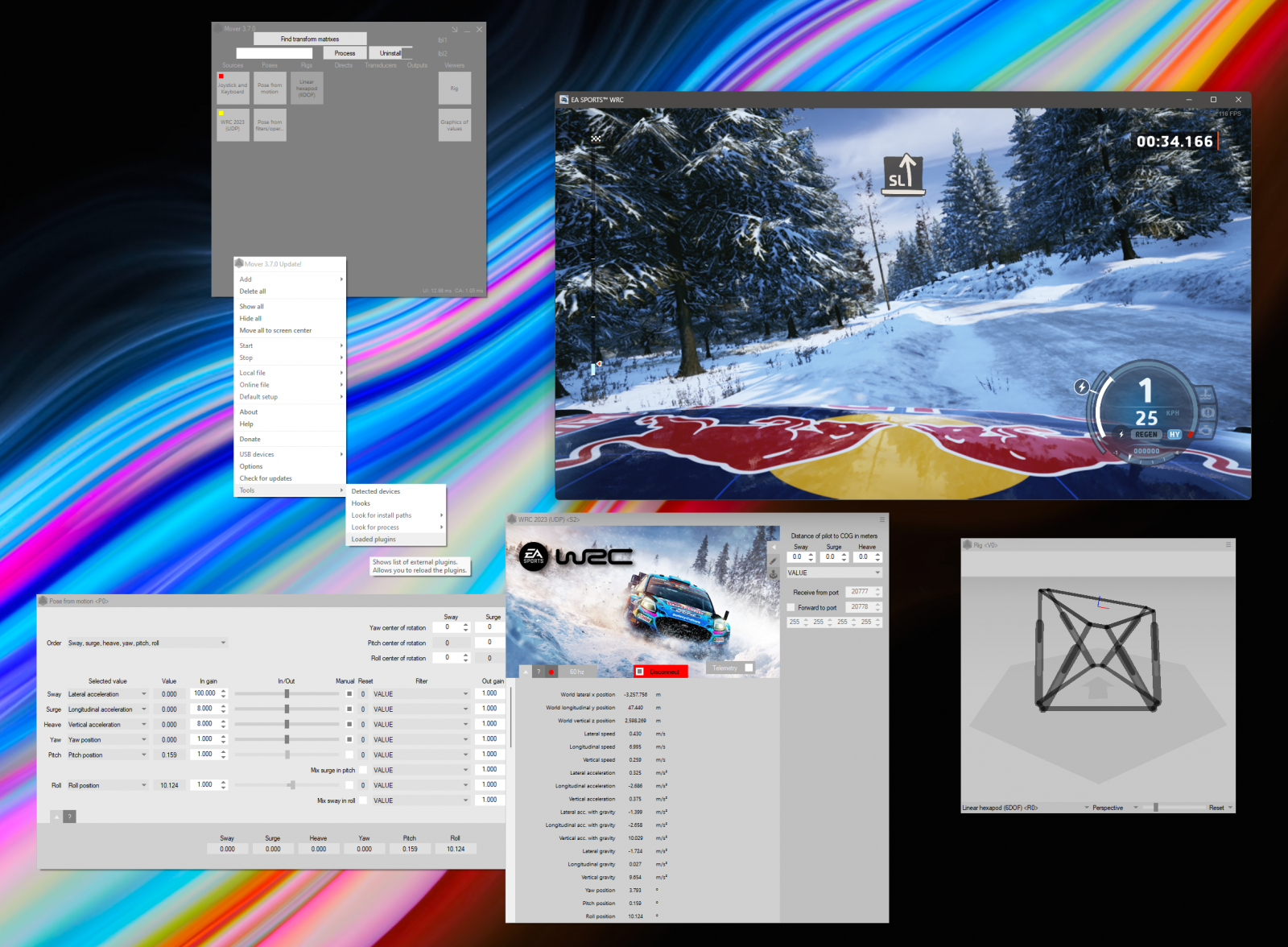Enable the Forward to port checkbox

(791, 608)
